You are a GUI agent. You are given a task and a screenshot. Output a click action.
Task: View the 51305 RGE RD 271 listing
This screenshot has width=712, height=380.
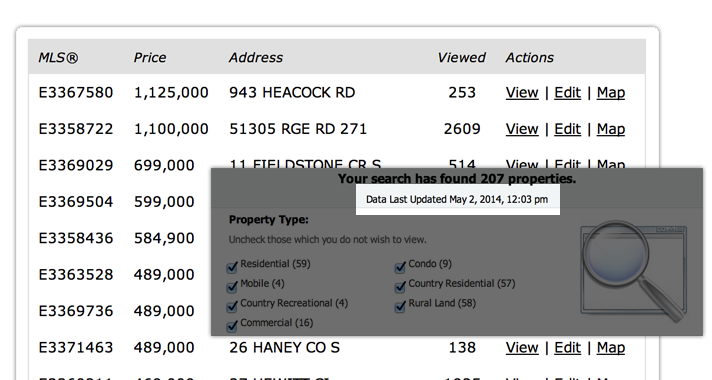(522, 129)
